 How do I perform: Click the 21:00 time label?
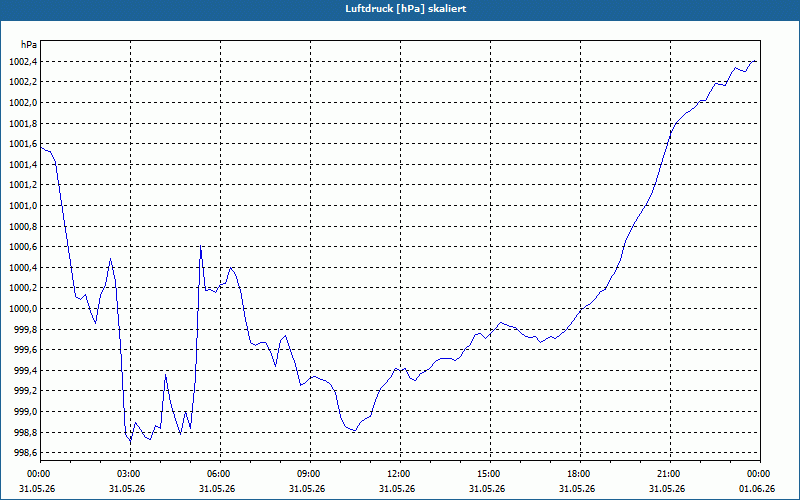(670, 474)
